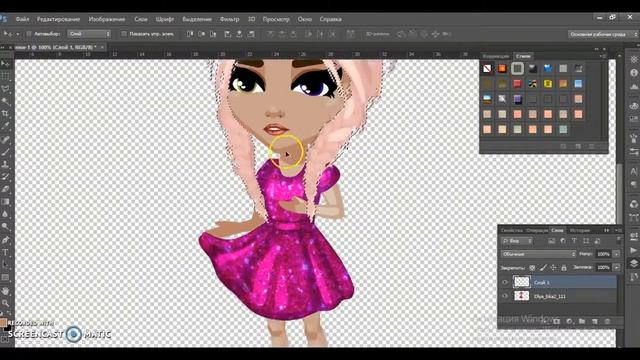
Task: Open the Фильтр menu
Action: (x=229, y=19)
